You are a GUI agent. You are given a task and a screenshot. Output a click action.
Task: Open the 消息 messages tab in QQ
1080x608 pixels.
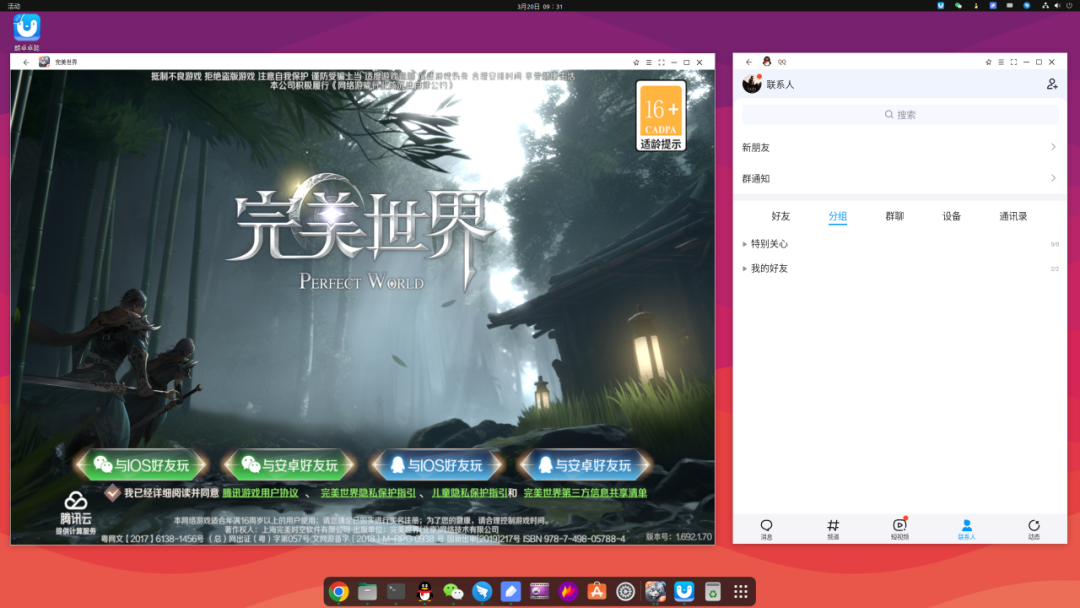pyautogui.click(x=766, y=529)
